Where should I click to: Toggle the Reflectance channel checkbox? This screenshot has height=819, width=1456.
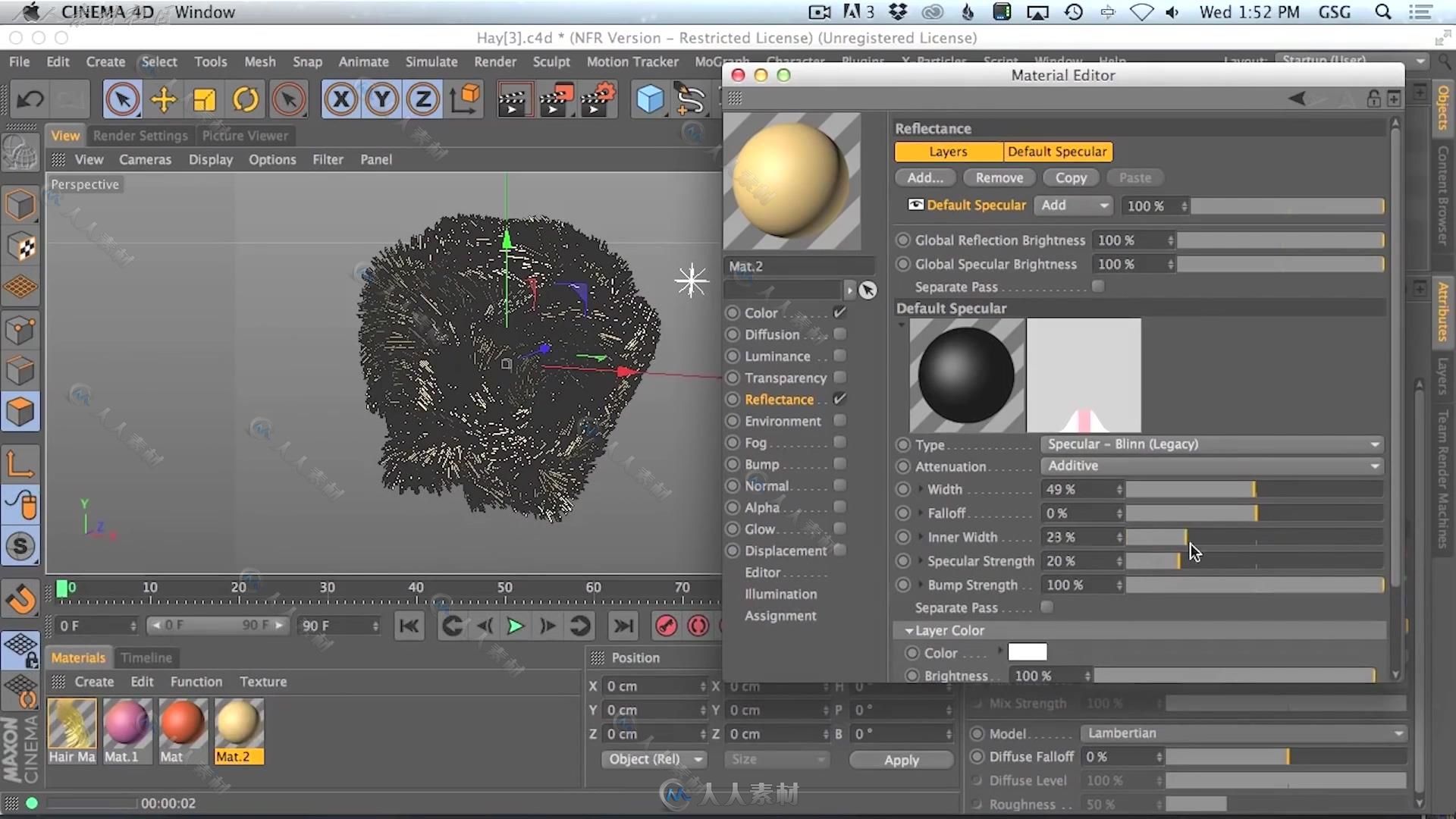pyautogui.click(x=839, y=399)
